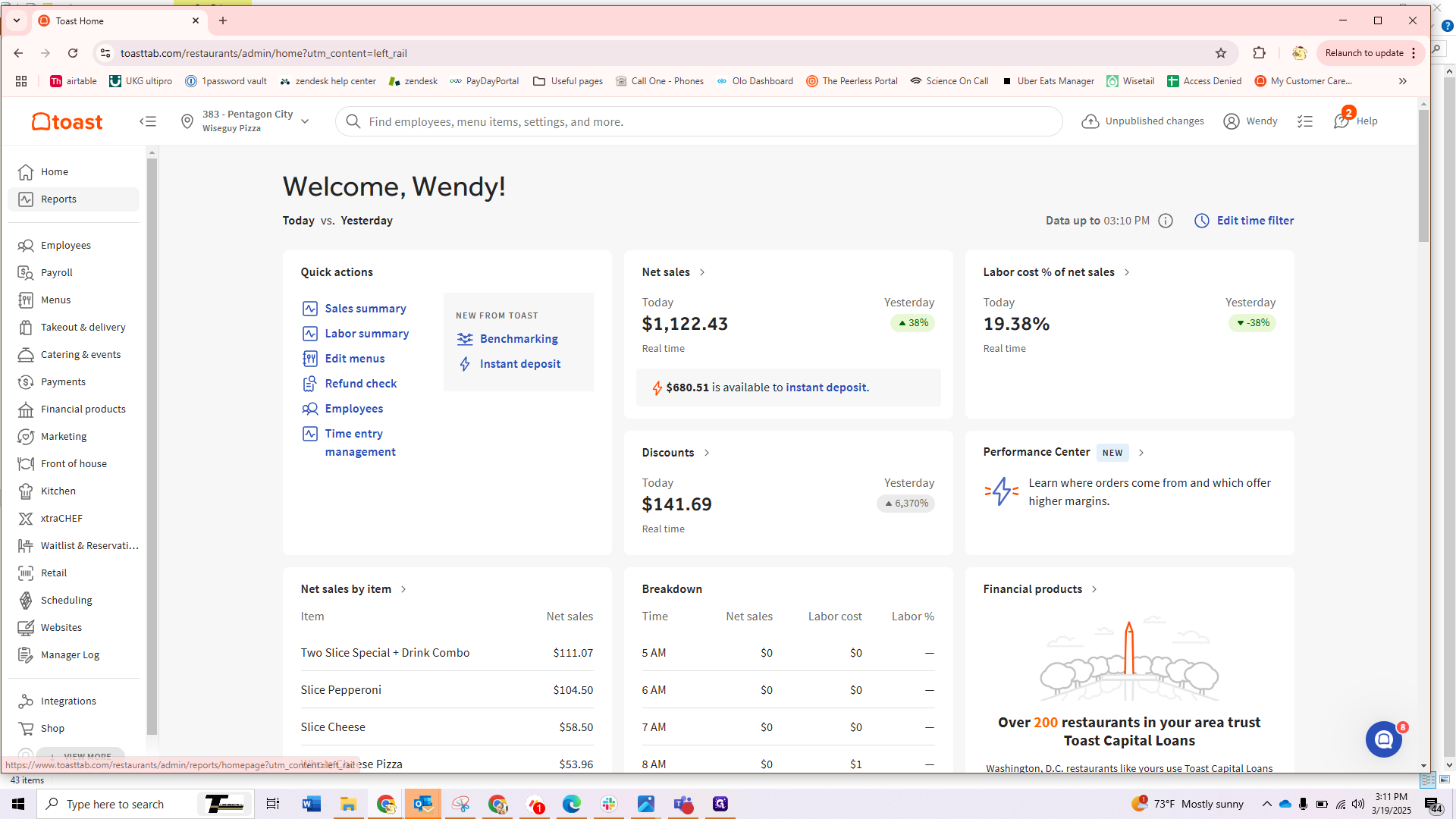Open Reports in sidebar

pyautogui.click(x=74, y=199)
